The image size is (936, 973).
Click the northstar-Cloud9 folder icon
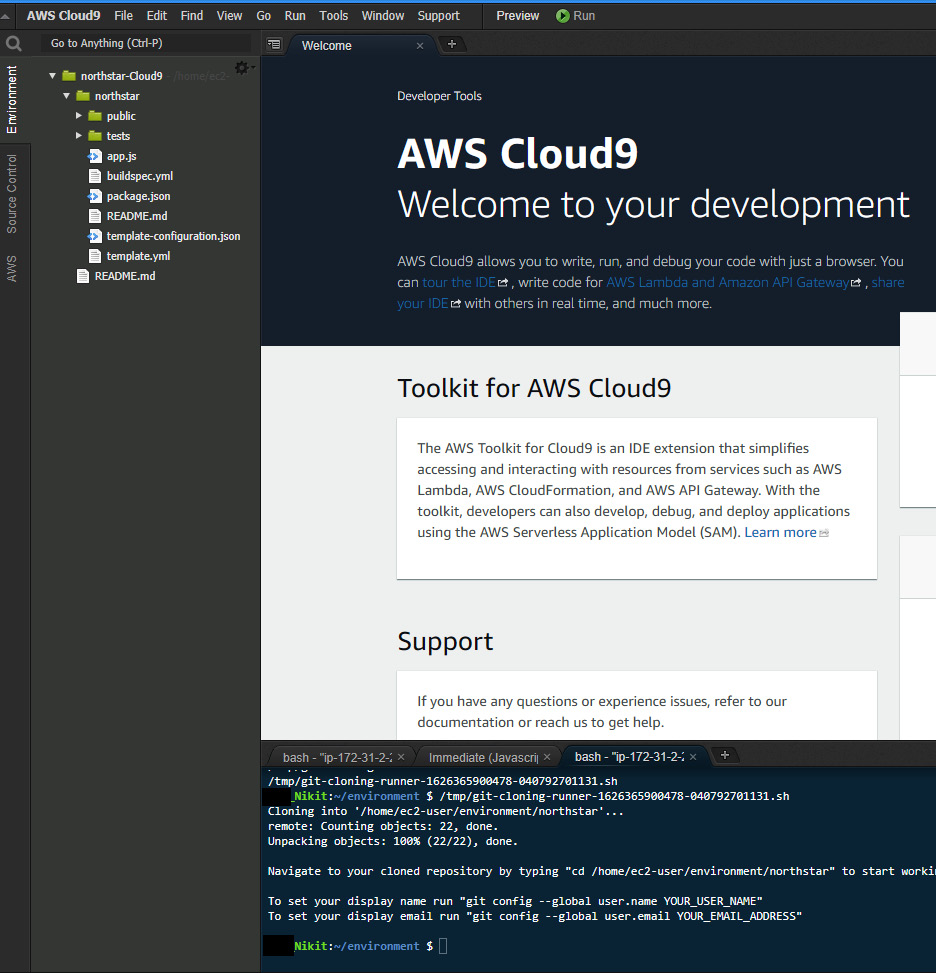(69, 76)
